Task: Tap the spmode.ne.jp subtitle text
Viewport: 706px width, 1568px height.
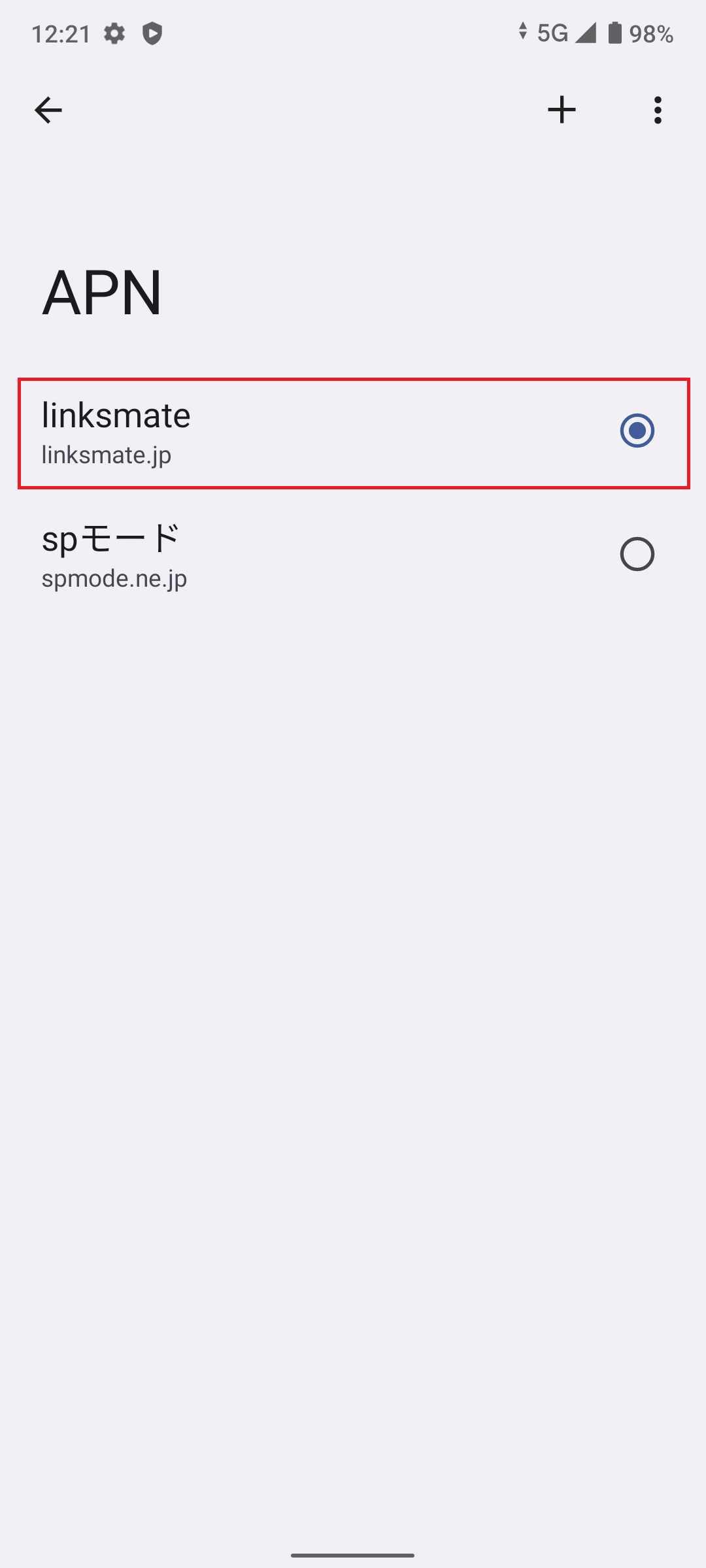Action: (x=114, y=578)
